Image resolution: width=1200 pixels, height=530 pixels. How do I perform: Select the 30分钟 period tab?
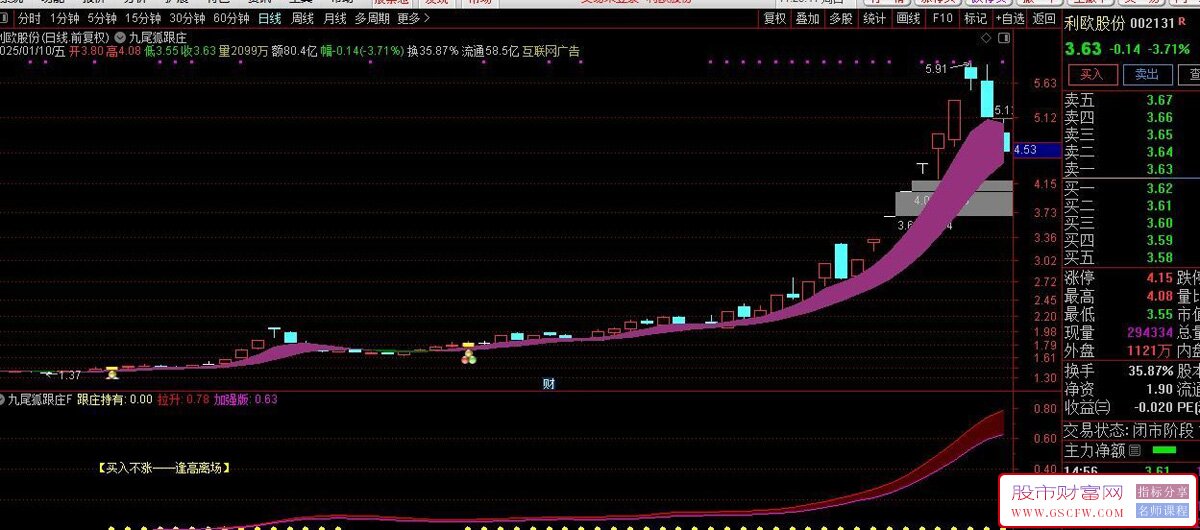coord(187,18)
